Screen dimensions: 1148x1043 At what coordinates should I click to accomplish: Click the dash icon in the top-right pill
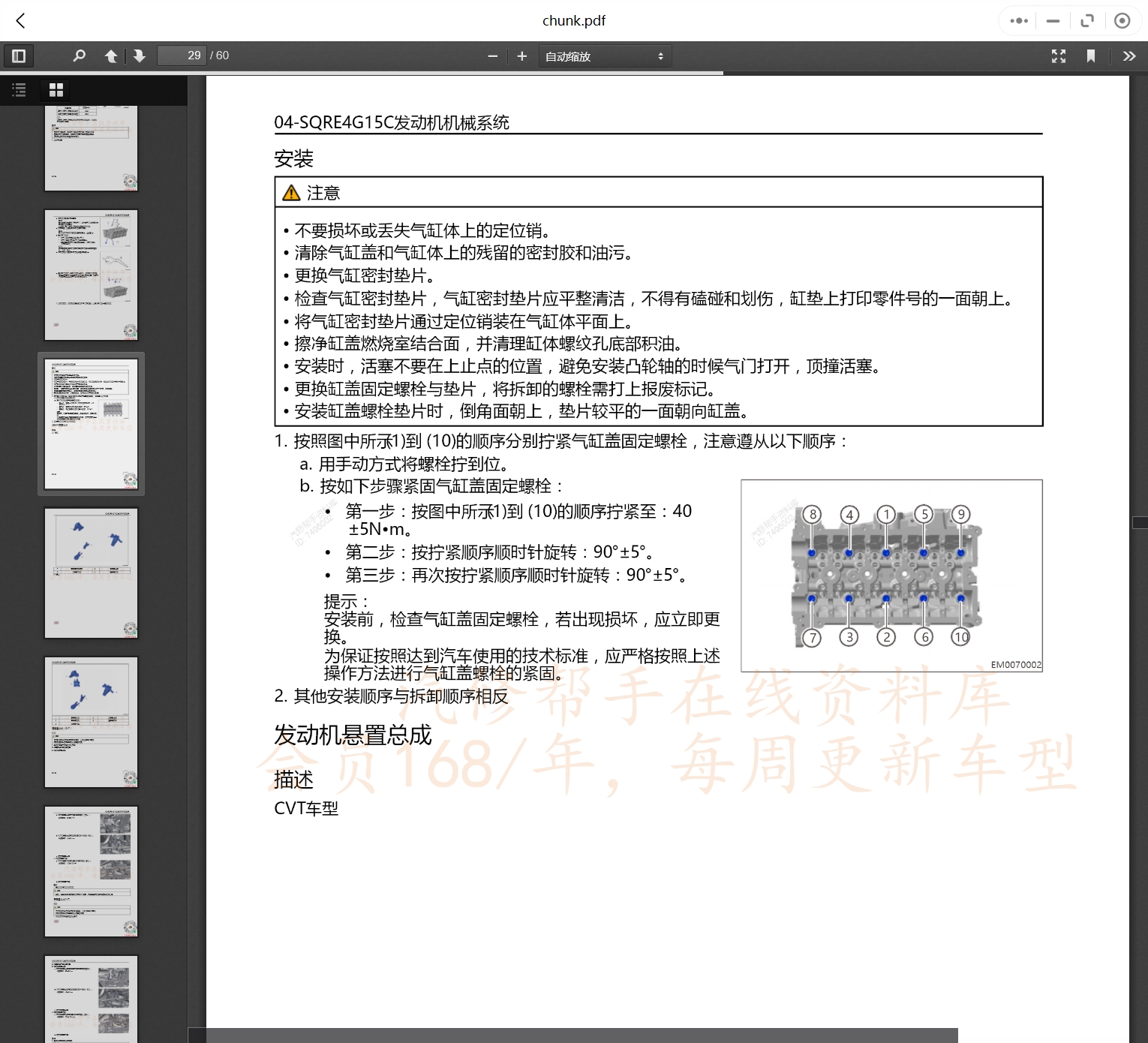pos(1053,20)
